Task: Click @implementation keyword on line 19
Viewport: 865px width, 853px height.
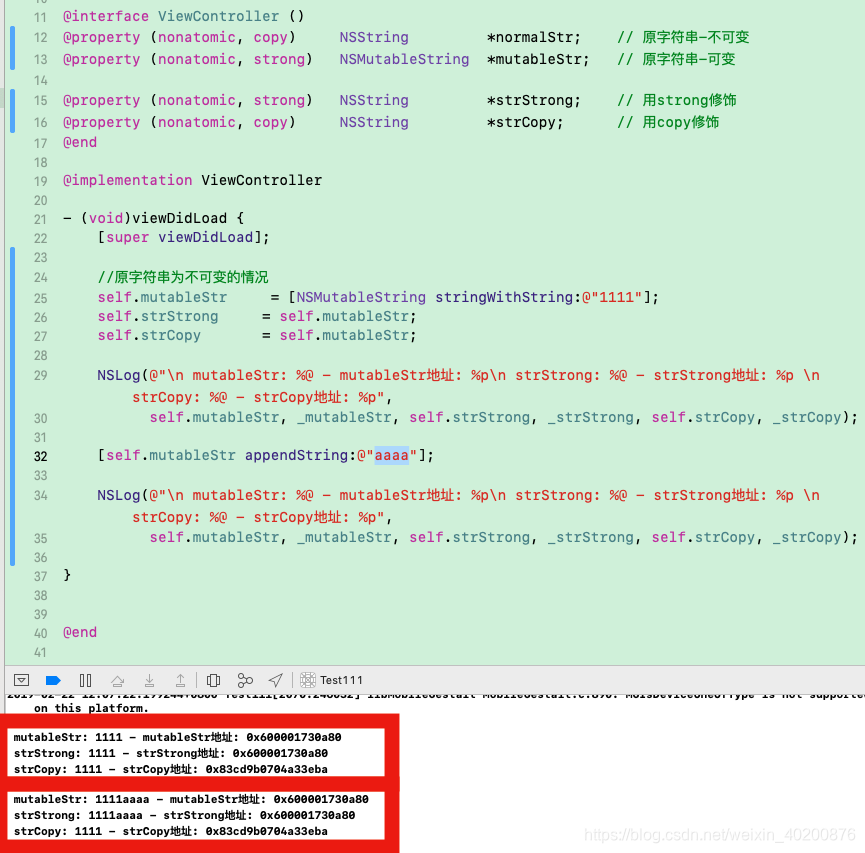Action: click(x=127, y=180)
